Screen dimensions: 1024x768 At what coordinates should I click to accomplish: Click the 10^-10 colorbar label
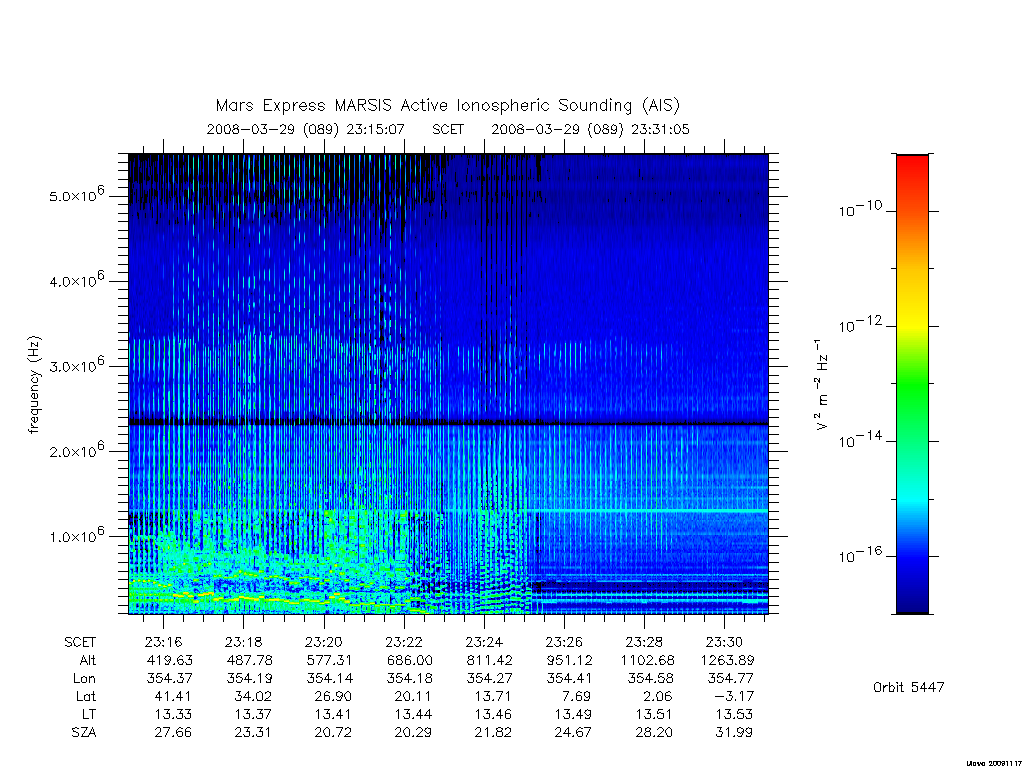[x=860, y=209]
